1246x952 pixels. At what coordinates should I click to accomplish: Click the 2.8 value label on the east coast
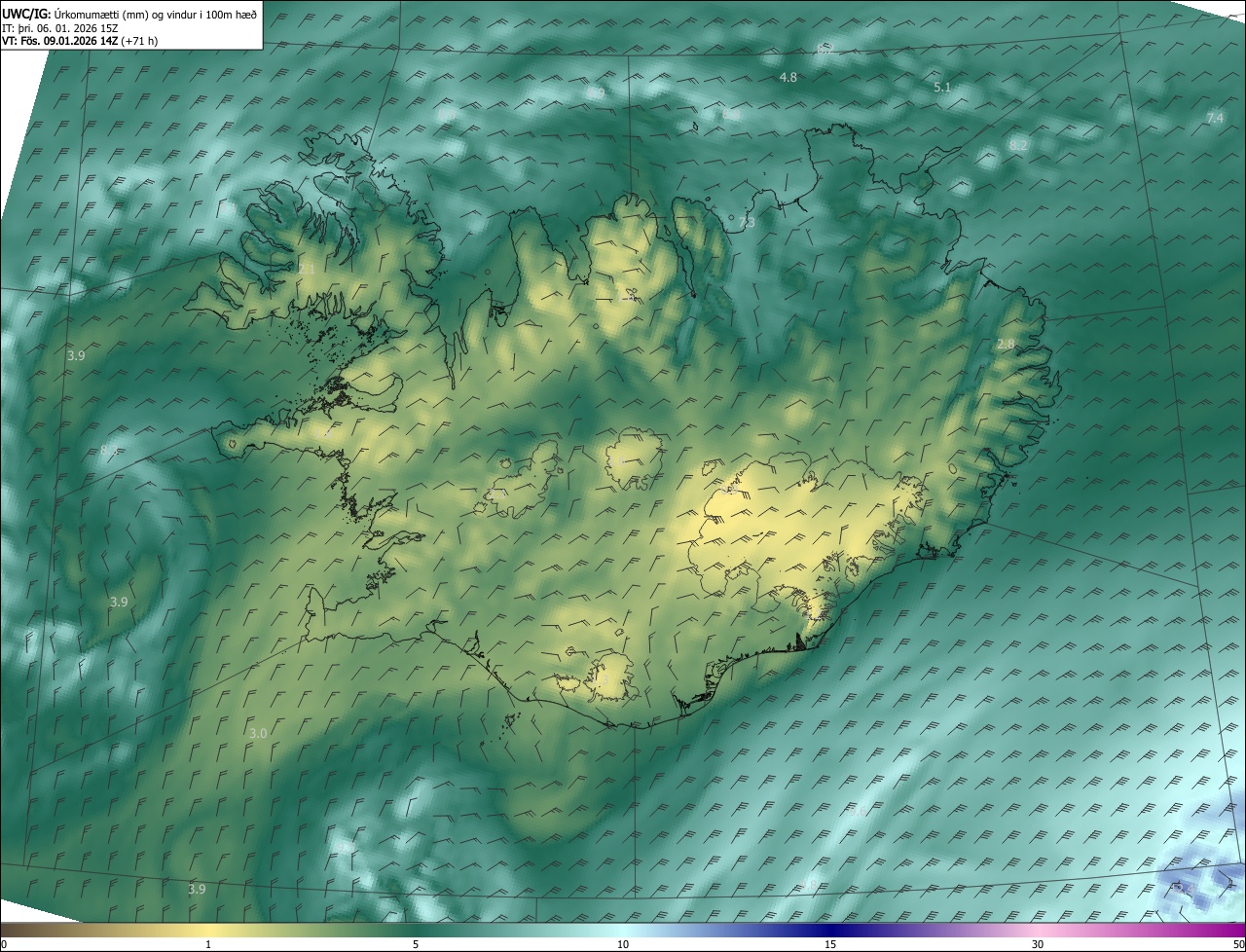(1006, 345)
